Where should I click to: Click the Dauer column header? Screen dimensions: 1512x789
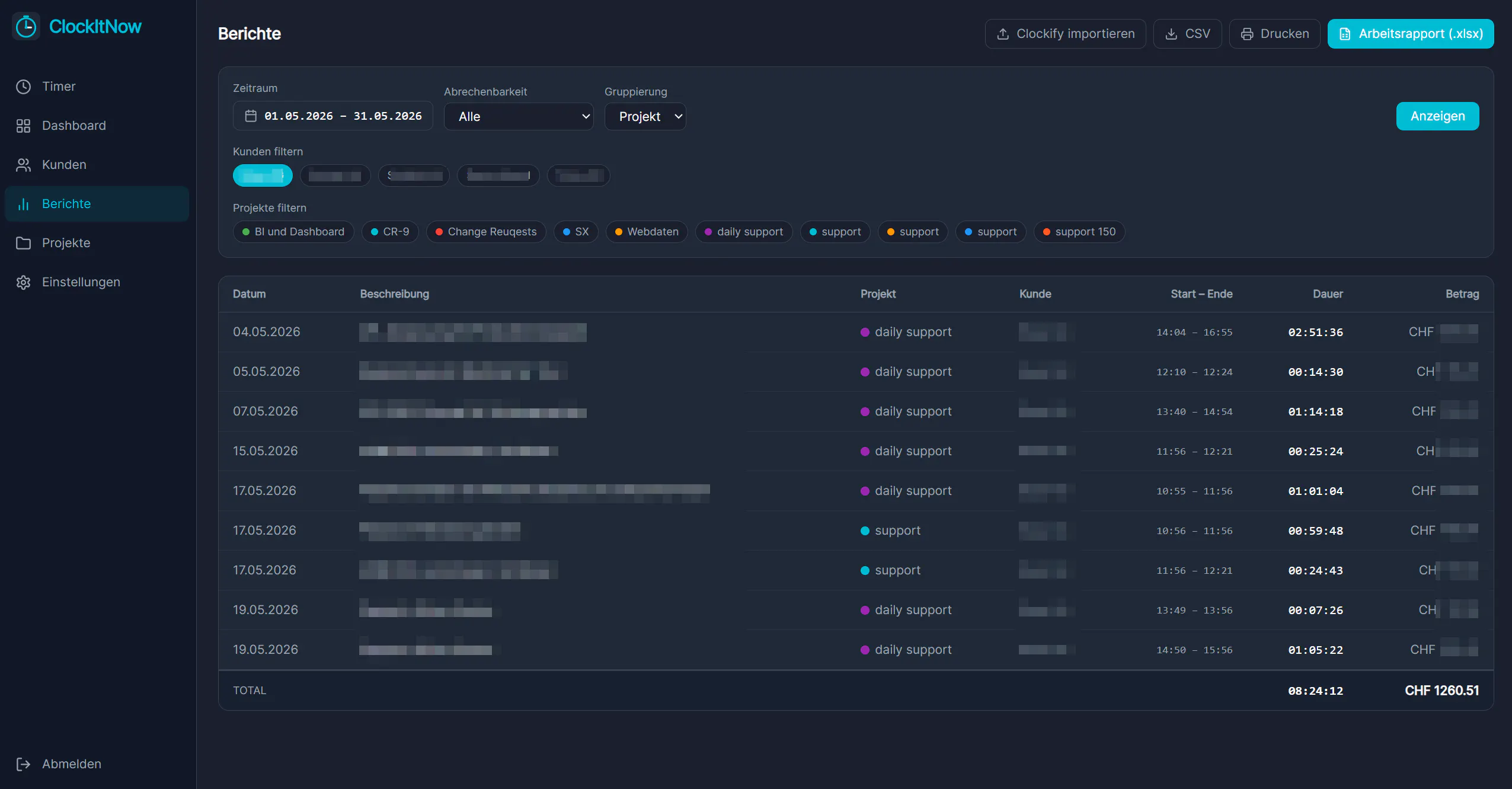click(1328, 294)
